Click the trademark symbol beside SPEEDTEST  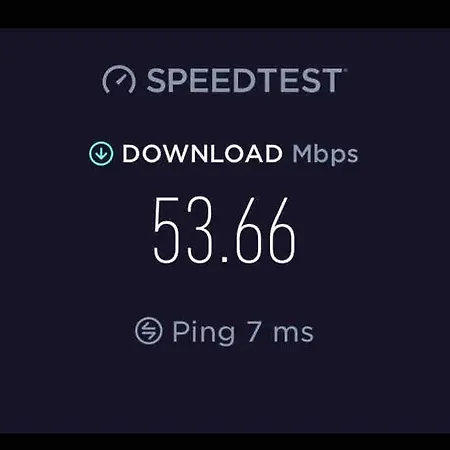[345, 70]
